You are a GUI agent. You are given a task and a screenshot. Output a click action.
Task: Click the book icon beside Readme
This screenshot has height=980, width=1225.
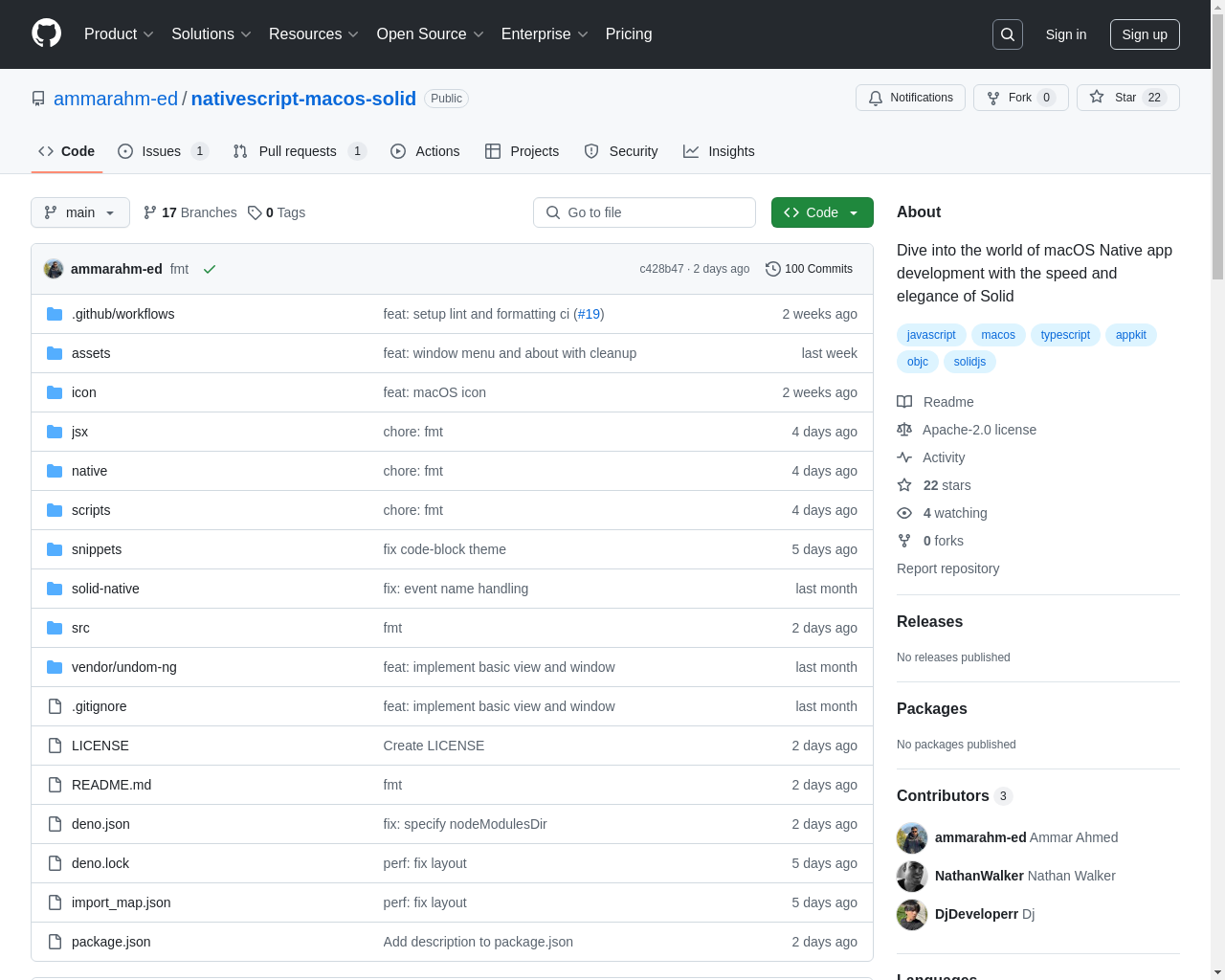click(904, 402)
